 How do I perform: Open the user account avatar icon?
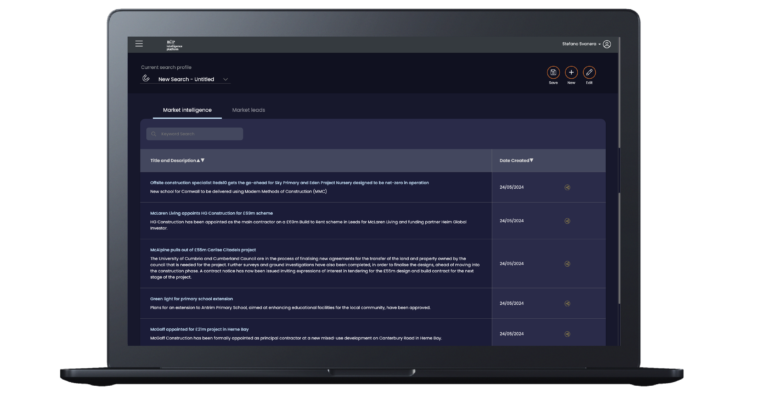click(x=607, y=44)
